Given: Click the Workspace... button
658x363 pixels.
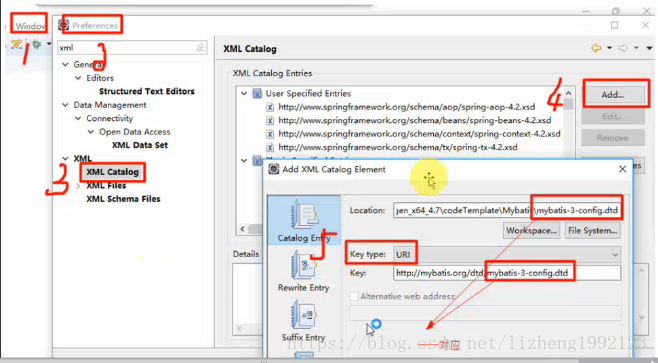Looking at the screenshot, I should click(531, 230).
